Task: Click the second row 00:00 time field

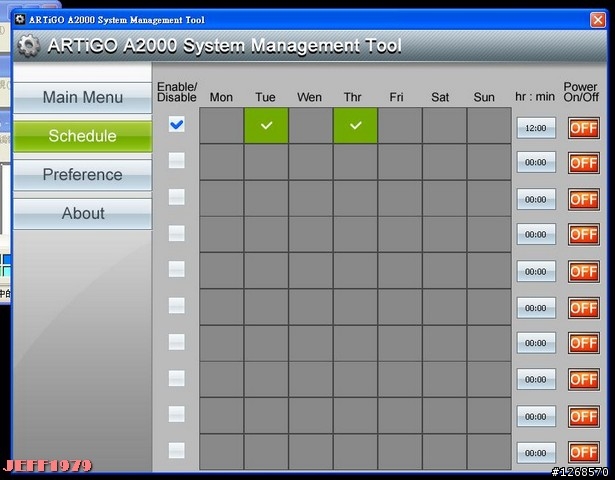Action: [536, 162]
